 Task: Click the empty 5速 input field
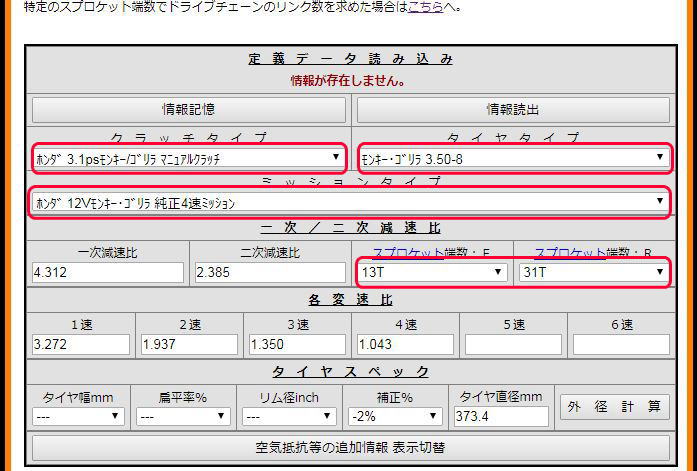pos(513,344)
